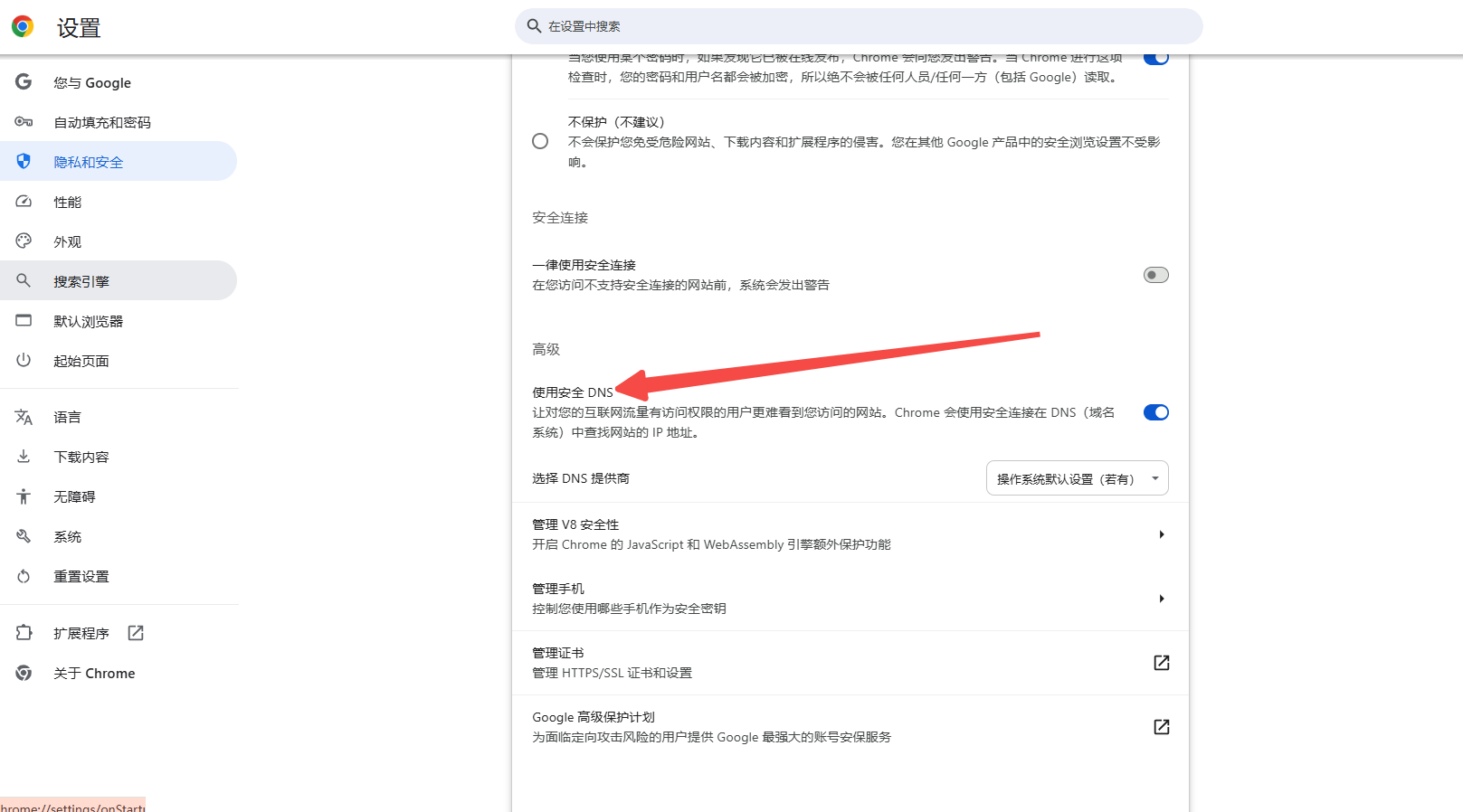This screenshot has width=1463, height=812.
Task: Open 自动填充和密码 settings section
Action: tap(119, 122)
